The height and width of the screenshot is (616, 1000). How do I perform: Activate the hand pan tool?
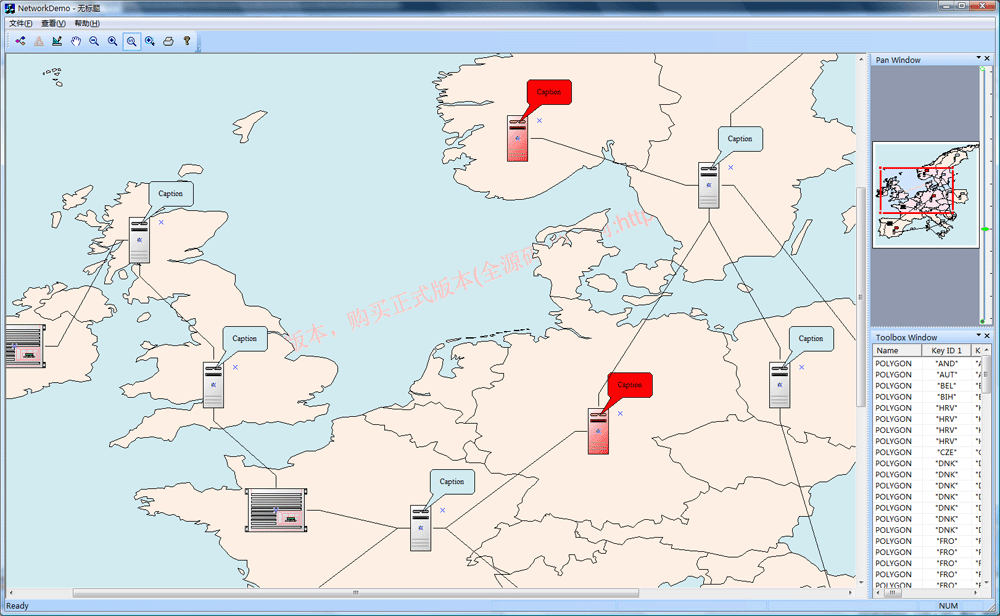75,41
